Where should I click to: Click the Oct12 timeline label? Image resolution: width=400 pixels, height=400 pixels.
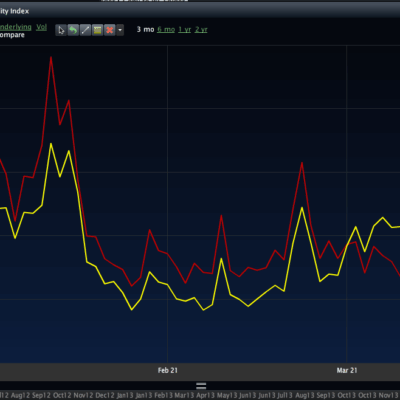62,396
